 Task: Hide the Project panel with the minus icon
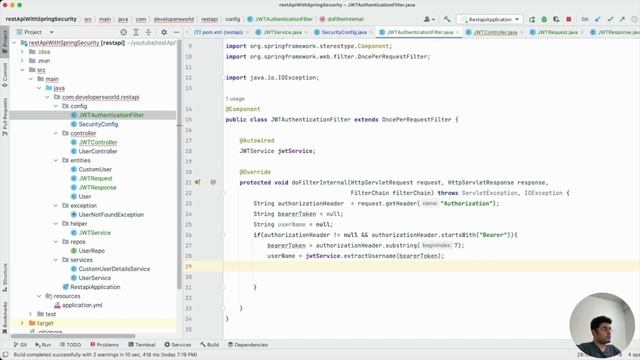point(176,32)
